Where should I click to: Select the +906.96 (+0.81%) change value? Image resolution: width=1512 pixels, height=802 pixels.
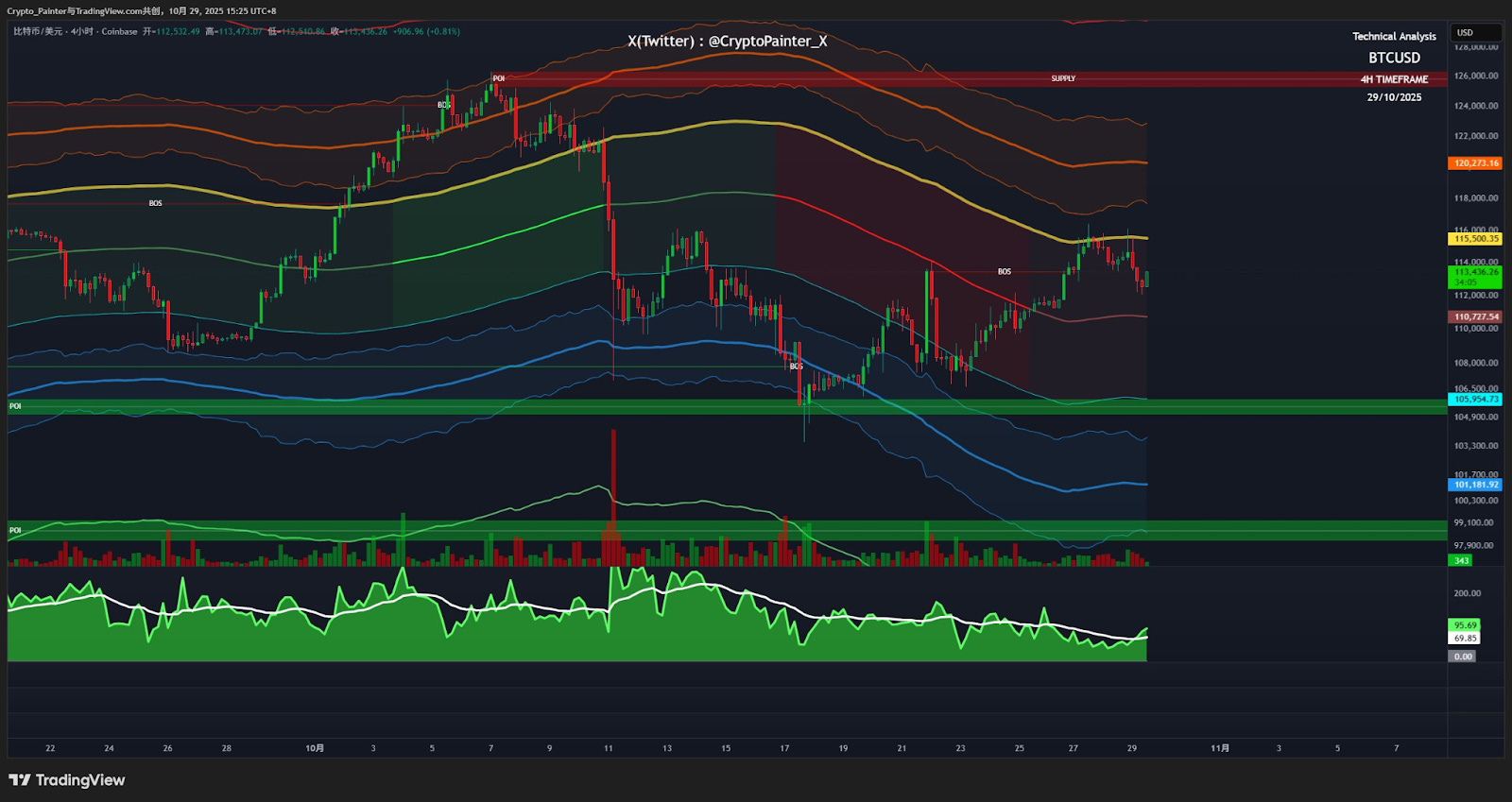pyautogui.click(x=426, y=31)
